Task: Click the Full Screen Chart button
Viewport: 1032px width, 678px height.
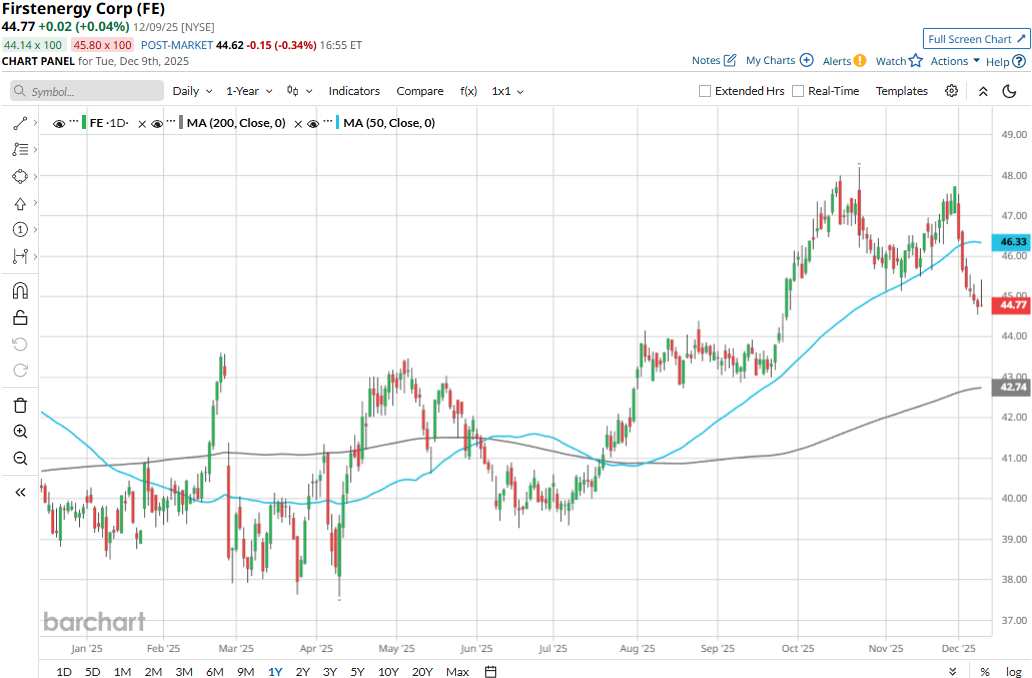Action: [976, 39]
